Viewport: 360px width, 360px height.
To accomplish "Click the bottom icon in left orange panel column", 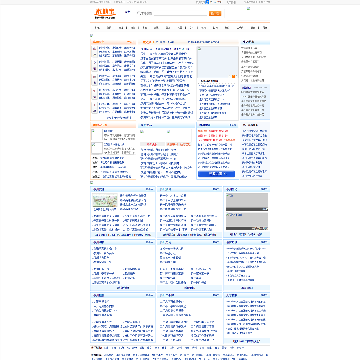I will (95, 107).
